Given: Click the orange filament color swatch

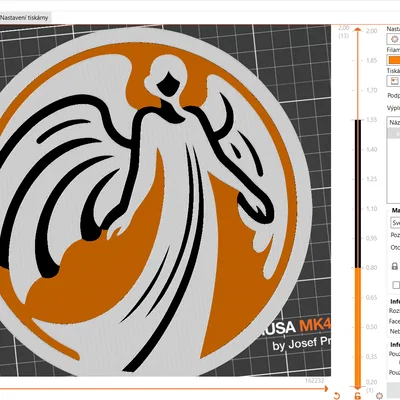Looking at the screenshot, I should [394, 60].
